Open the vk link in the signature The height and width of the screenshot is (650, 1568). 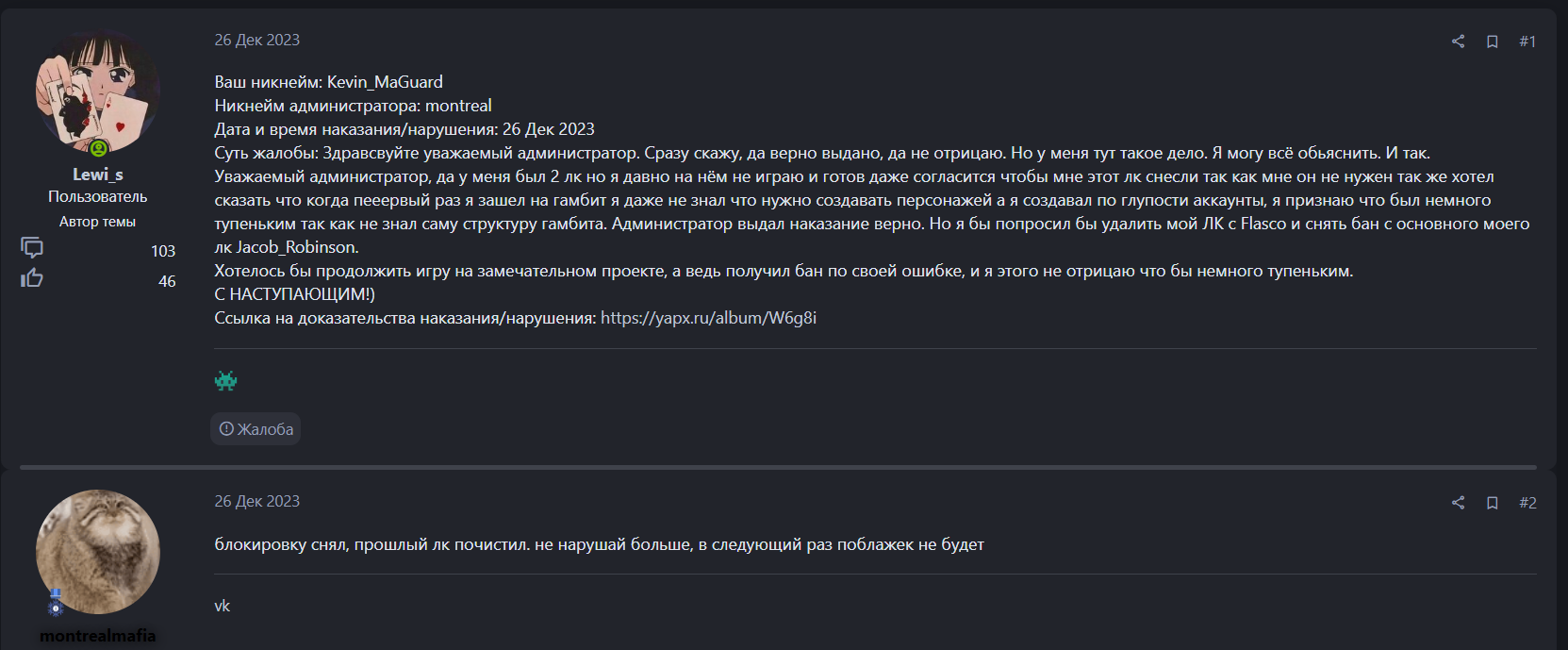click(223, 606)
